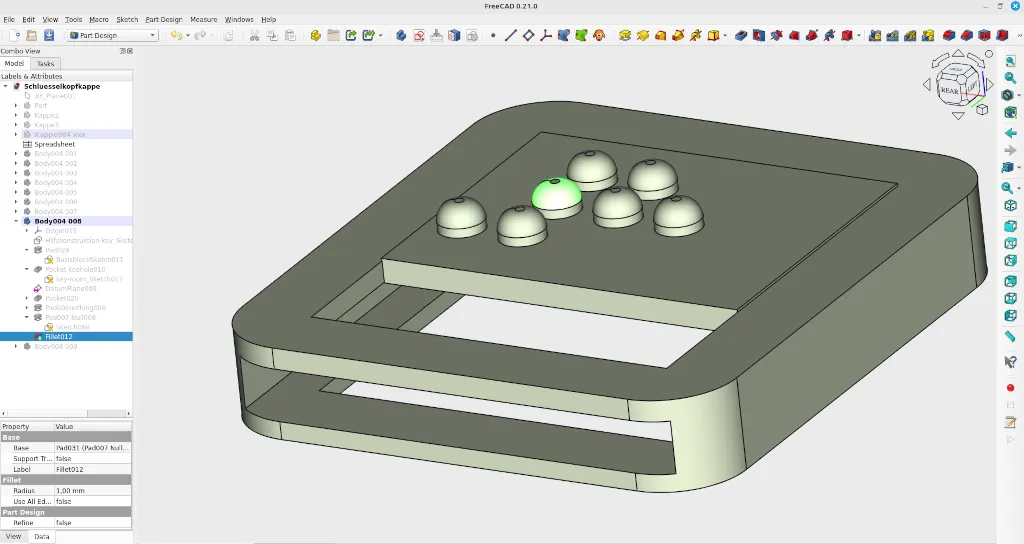Viewport: 1024px width, 544px height.
Task: Click the Create sketch icon
Action: (x=419, y=35)
